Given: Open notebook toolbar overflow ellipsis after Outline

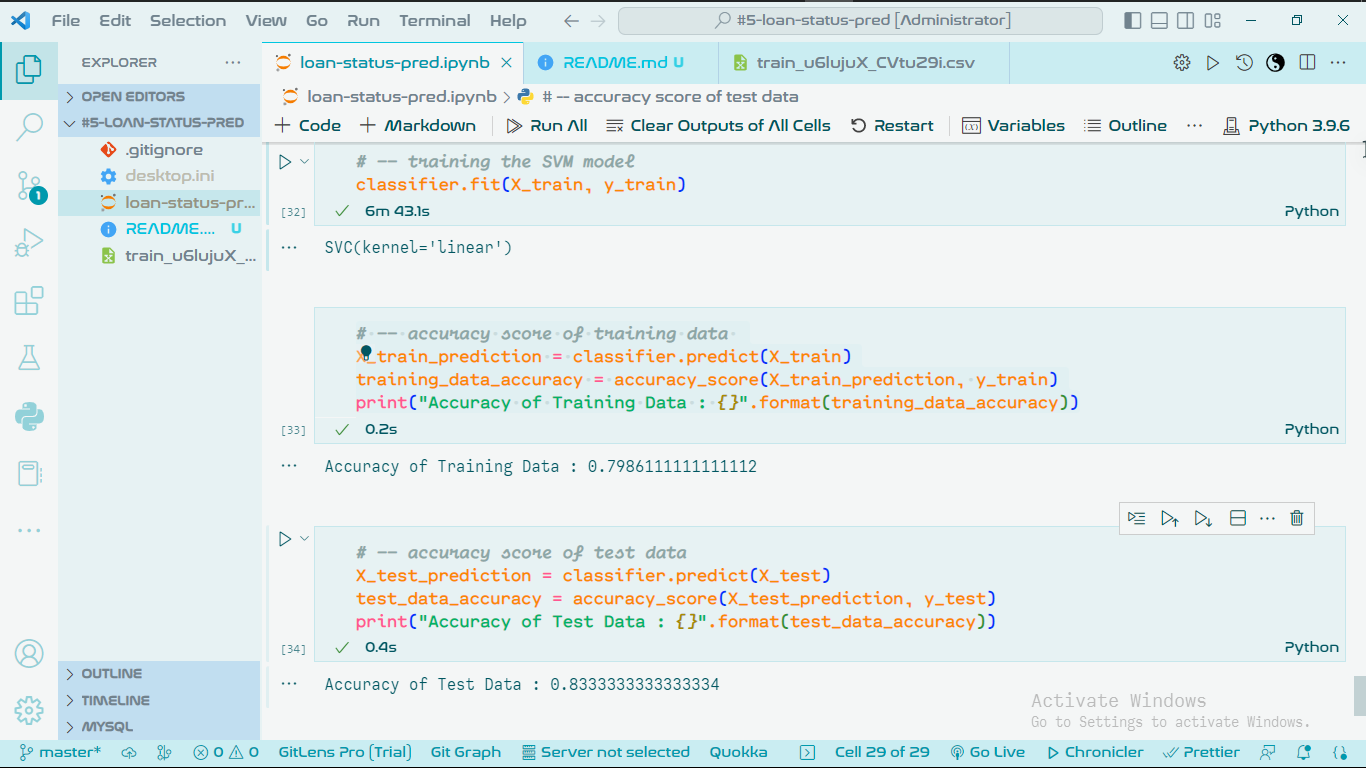Looking at the screenshot, I should coord(1194,125).
